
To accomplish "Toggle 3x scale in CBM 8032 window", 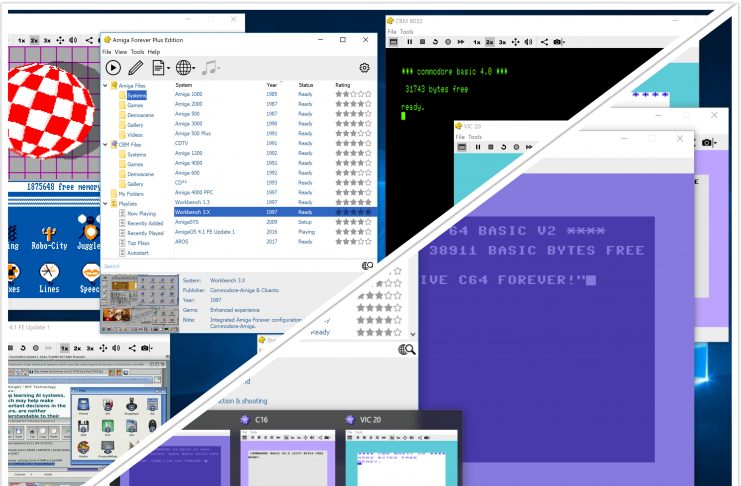I will coord(502,42).
